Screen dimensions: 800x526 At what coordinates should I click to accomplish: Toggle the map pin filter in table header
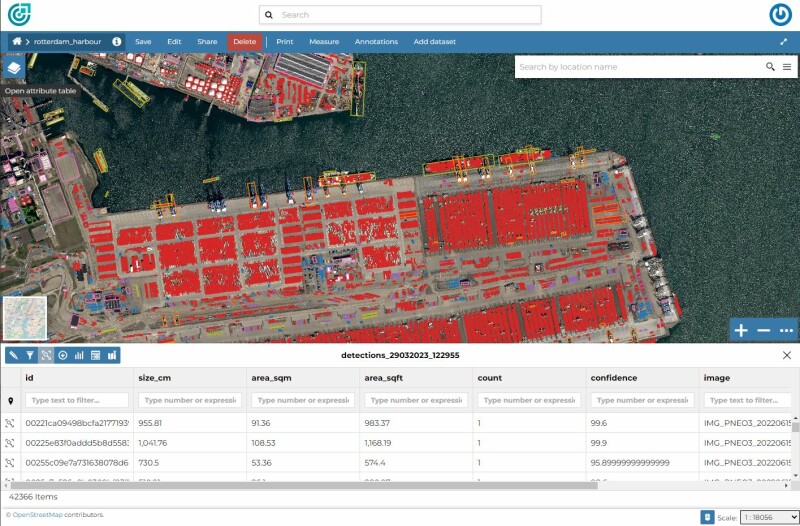point(10,400)
